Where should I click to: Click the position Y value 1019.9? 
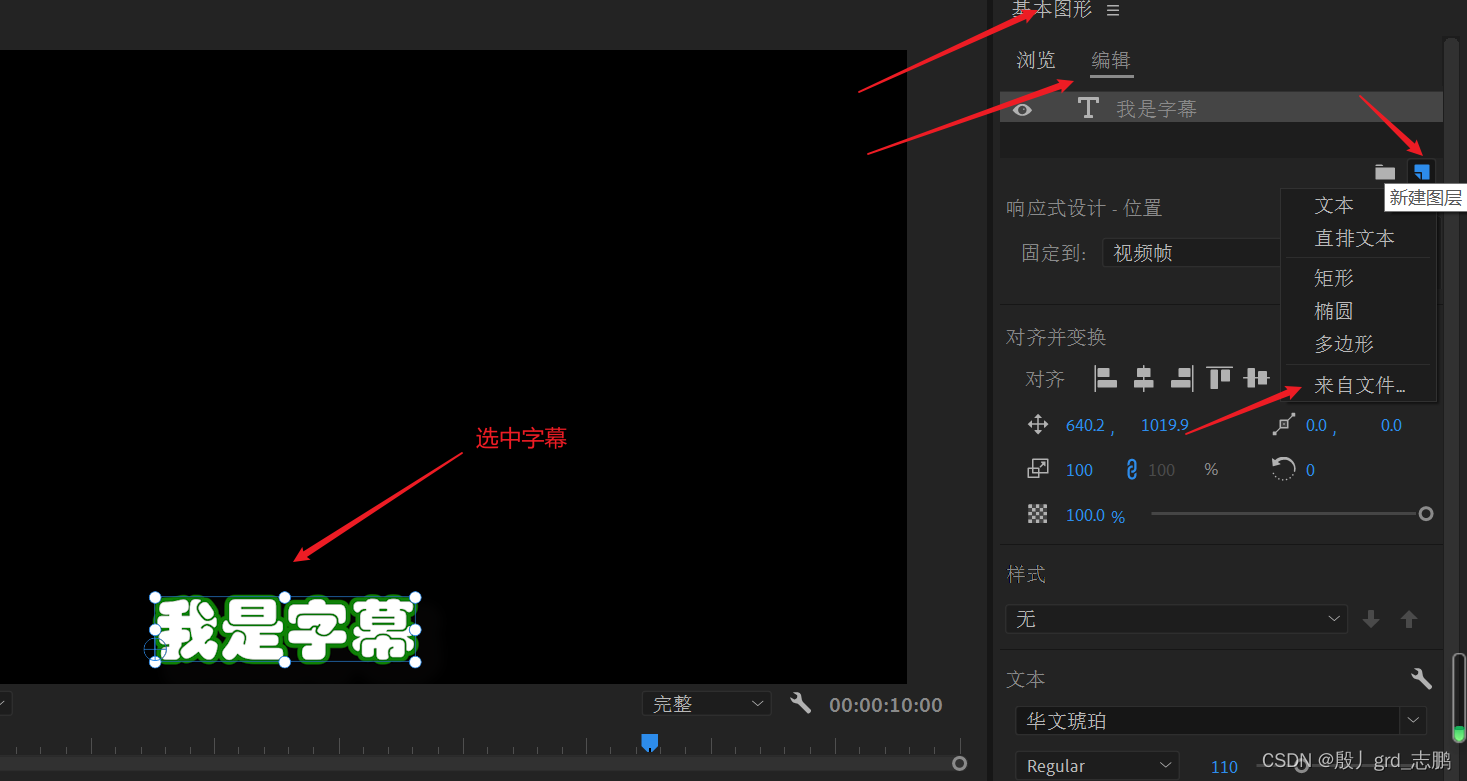1165,425
